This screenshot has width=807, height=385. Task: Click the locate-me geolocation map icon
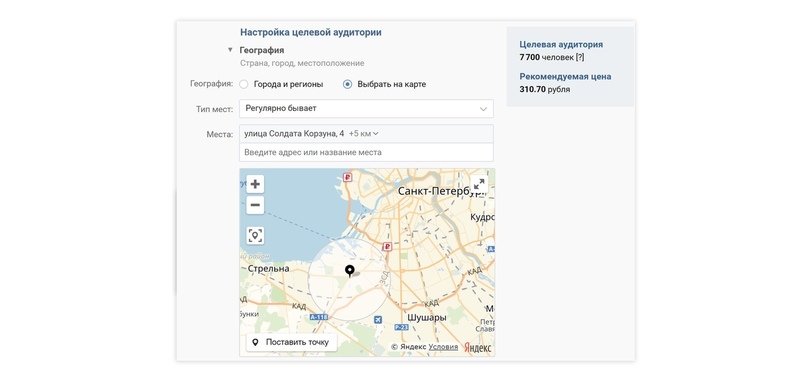pos(255,236)
